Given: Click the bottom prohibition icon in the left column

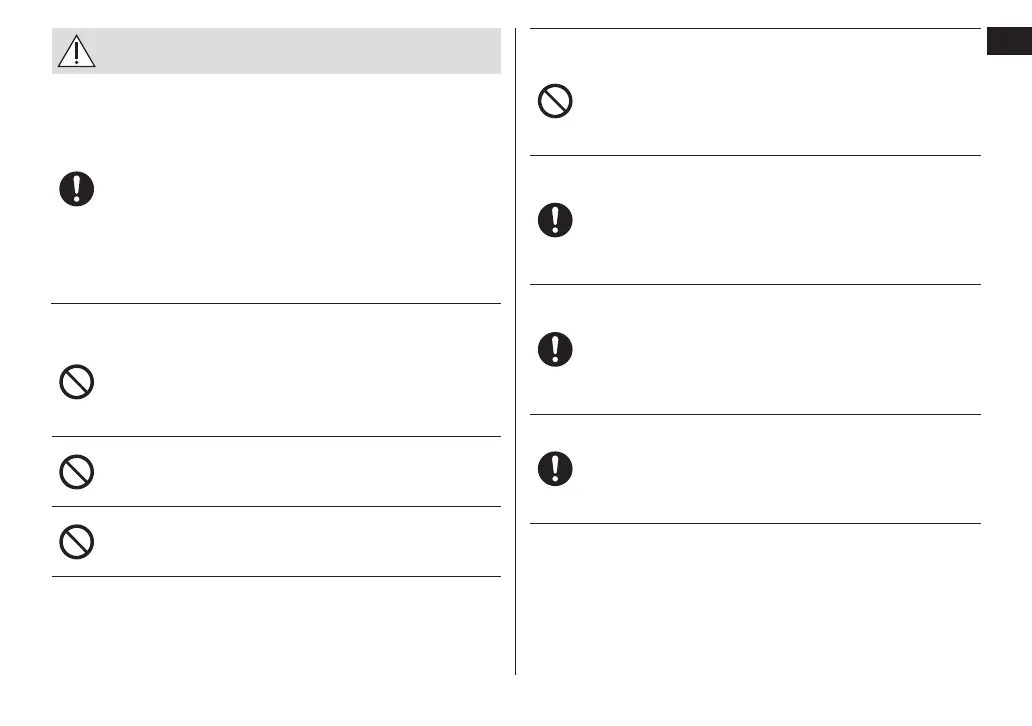Looking at the screenshot, I should (77, 541).
